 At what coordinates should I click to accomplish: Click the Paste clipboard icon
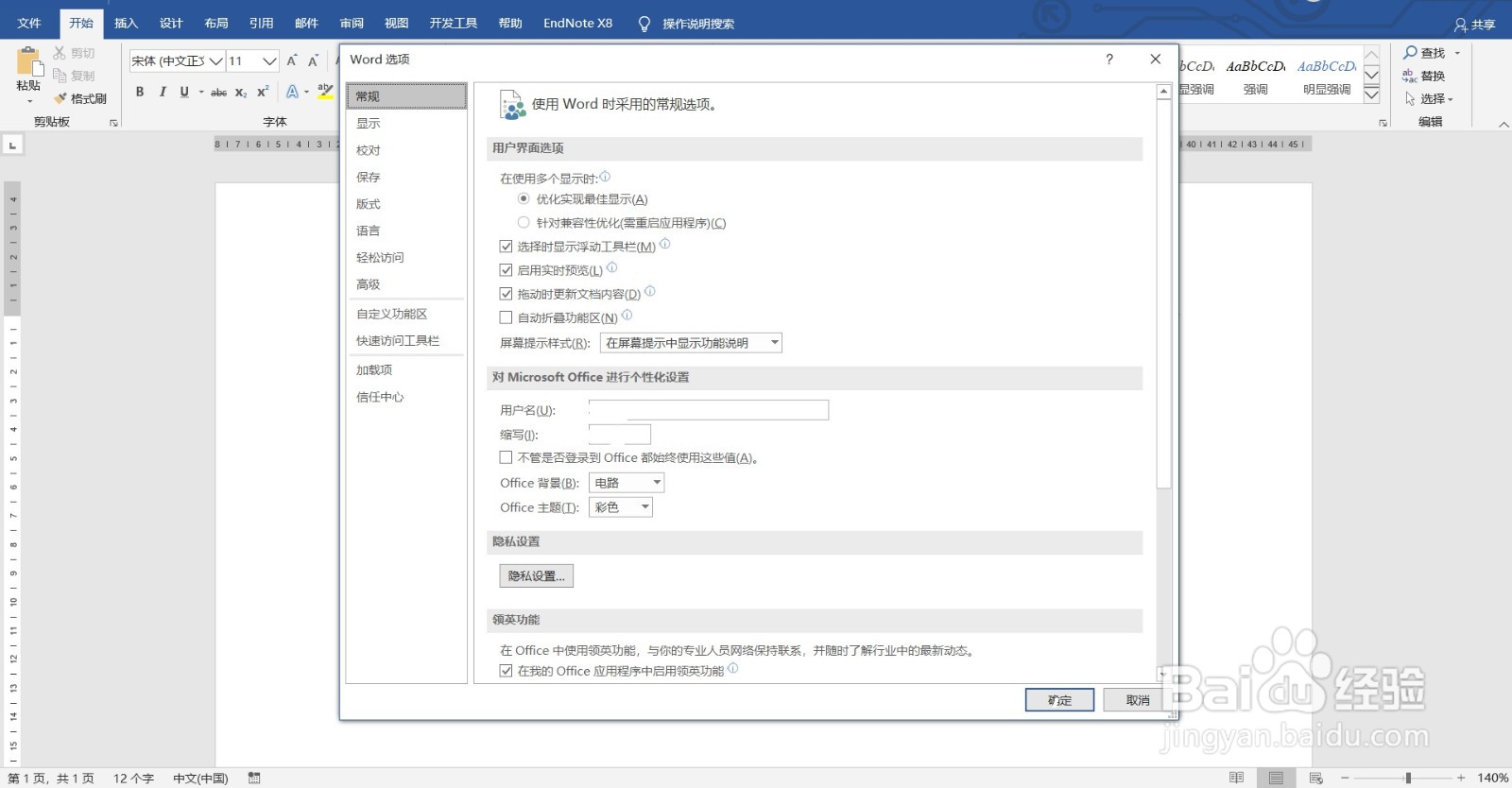(x=28, y=60)
